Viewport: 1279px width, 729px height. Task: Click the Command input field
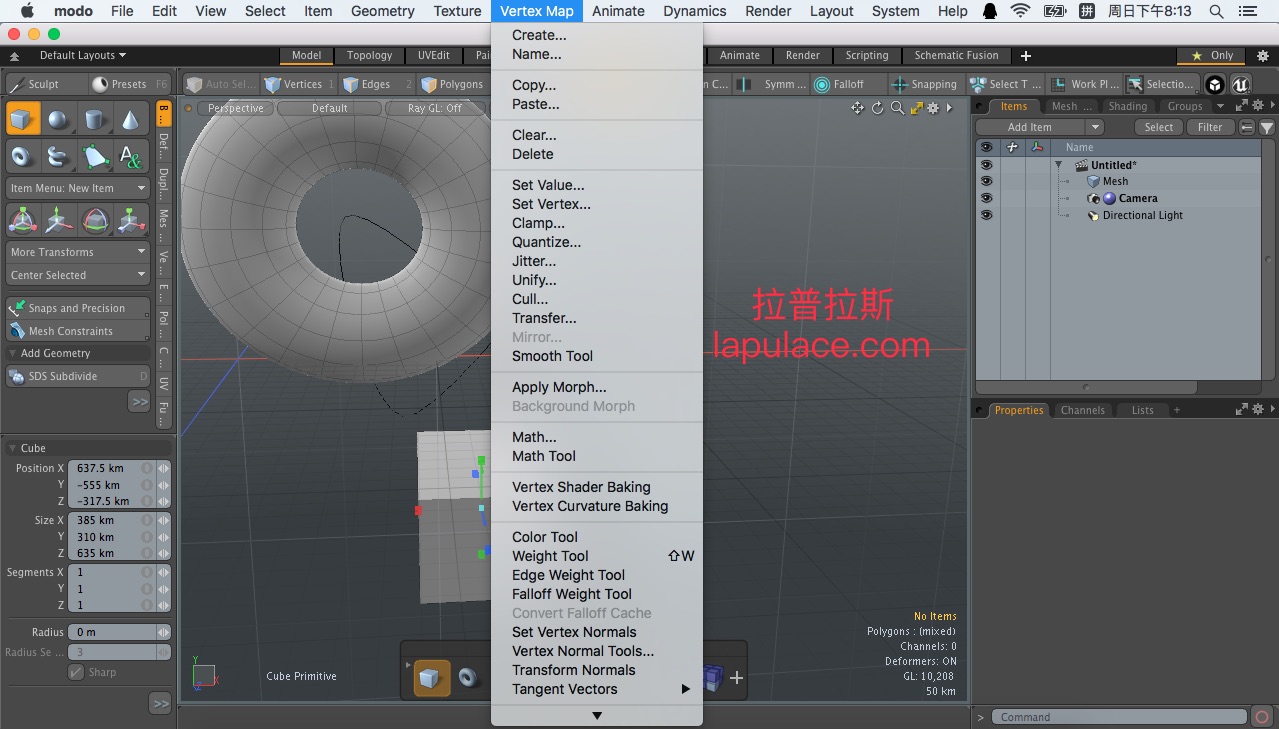coord(1118,717)
